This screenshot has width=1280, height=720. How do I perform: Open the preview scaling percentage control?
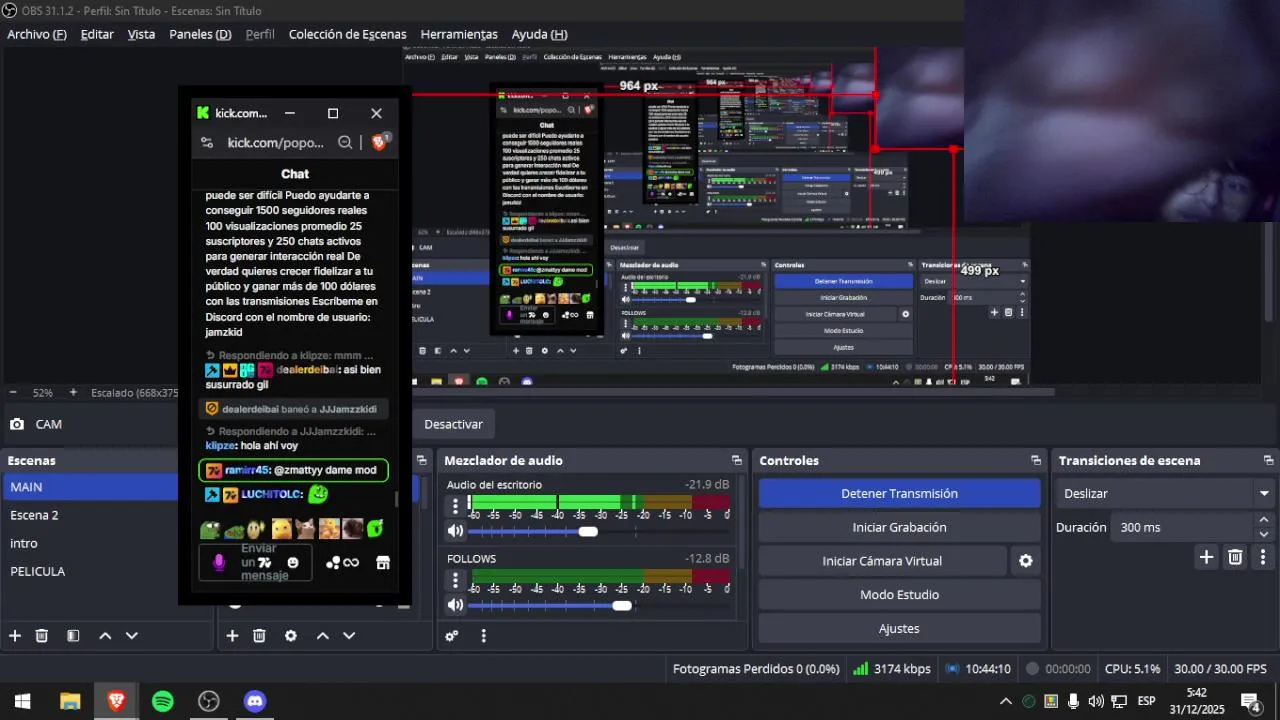pos(42,393)
